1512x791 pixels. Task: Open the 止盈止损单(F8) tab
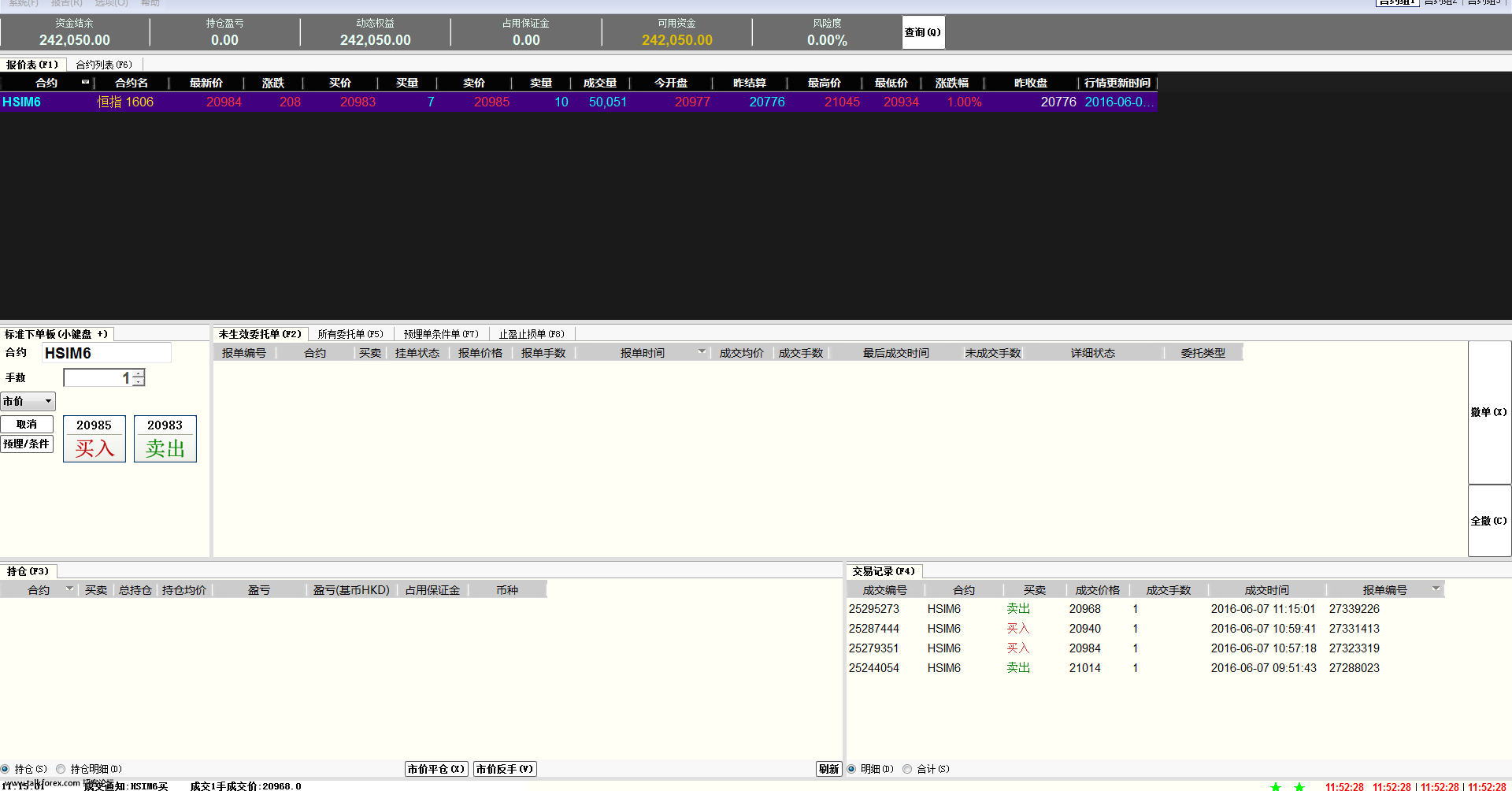[532, 334]
